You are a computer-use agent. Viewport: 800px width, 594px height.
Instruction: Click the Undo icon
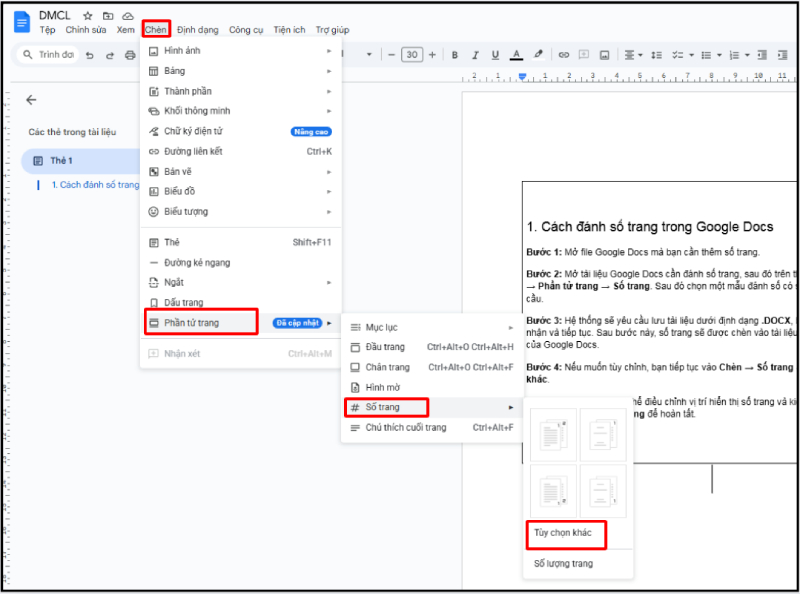click(90, 55)
